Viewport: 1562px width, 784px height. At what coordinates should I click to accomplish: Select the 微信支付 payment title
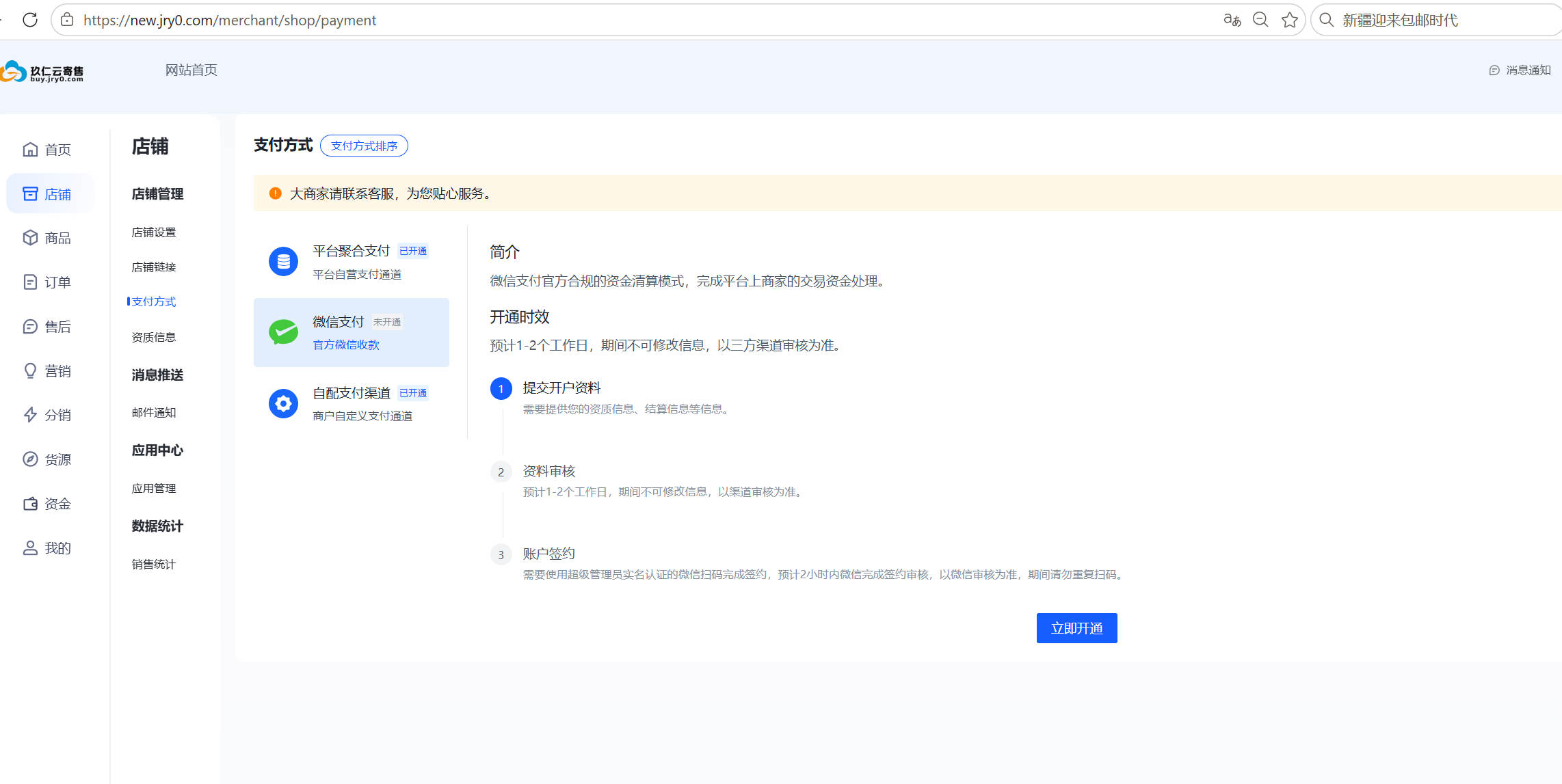[339, 321]
